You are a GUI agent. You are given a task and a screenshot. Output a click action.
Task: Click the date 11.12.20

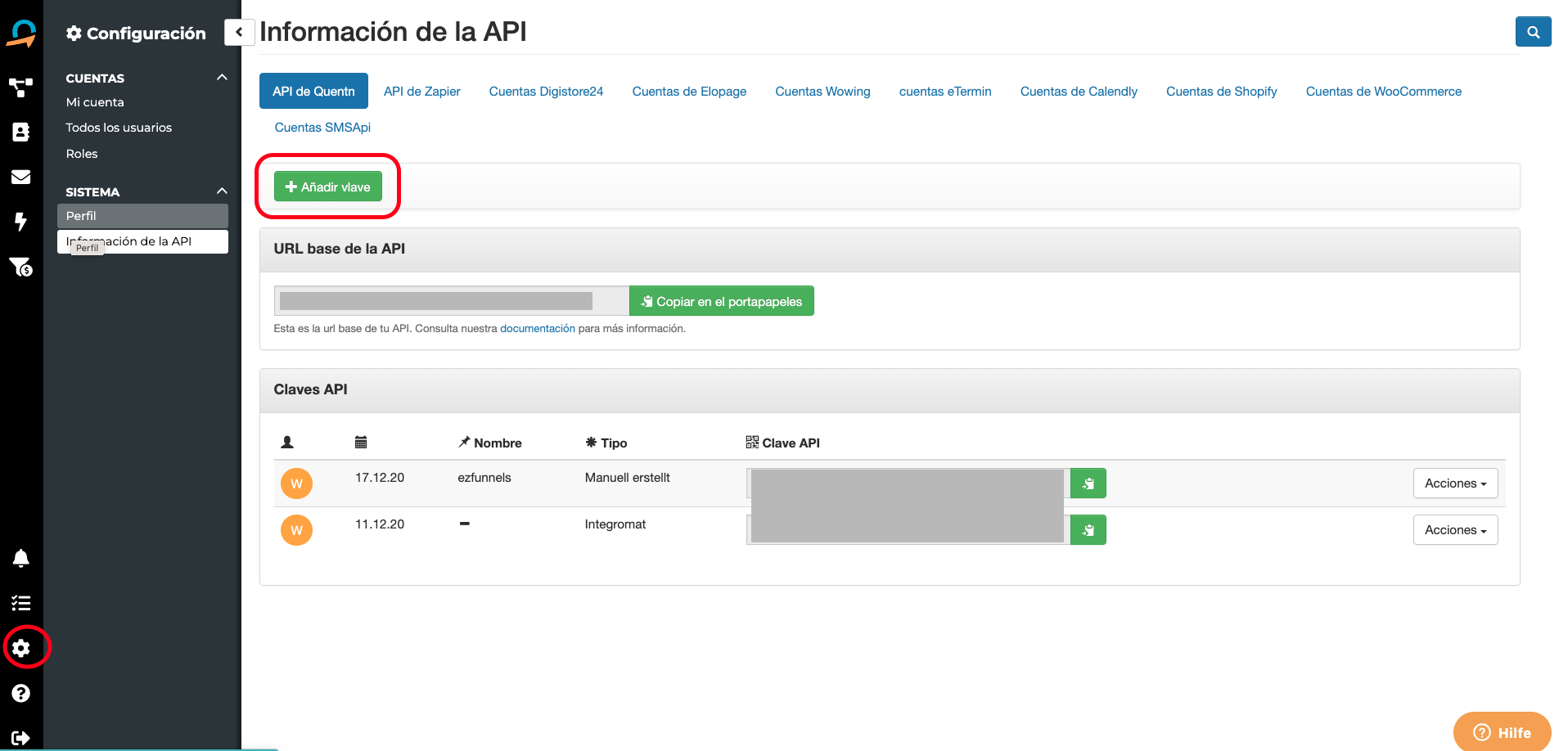(x=380, y=524)
